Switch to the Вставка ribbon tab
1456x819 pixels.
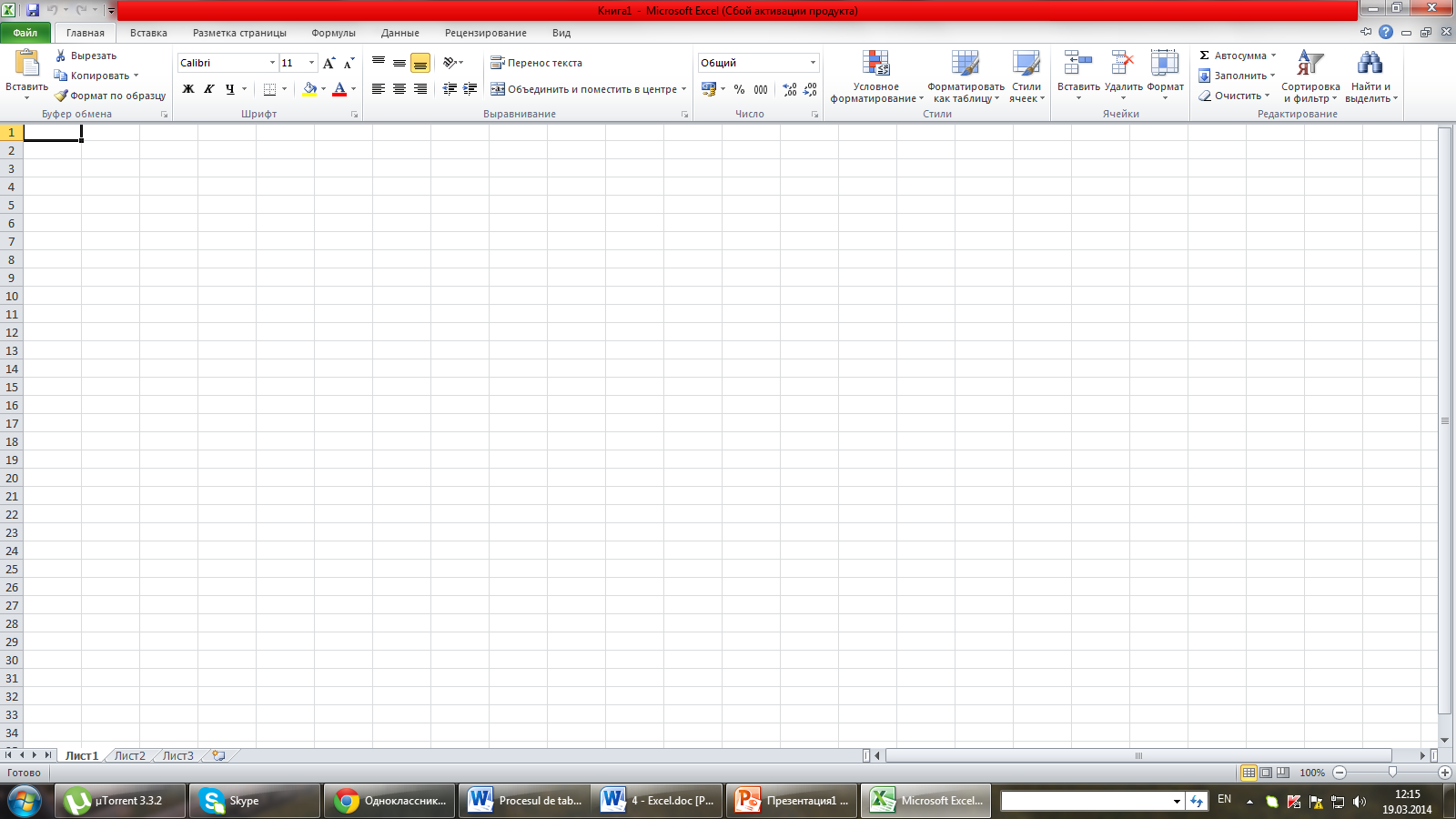[x=148, y=33]
